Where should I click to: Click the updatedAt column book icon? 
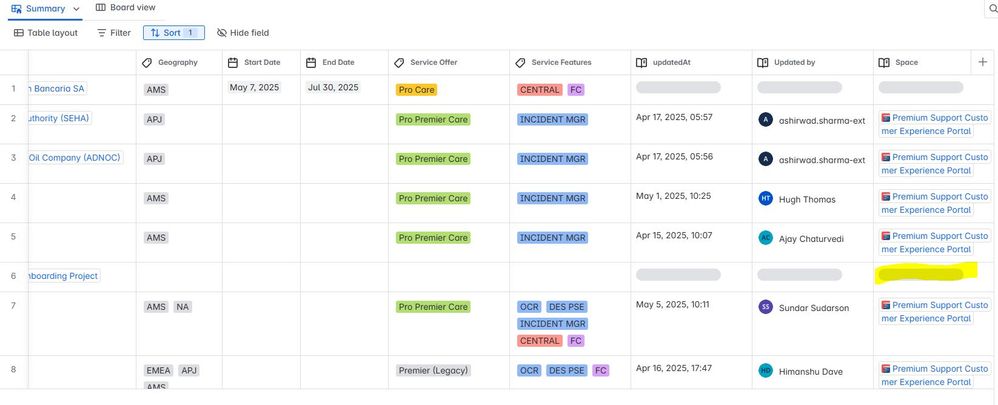coord(642,62)
